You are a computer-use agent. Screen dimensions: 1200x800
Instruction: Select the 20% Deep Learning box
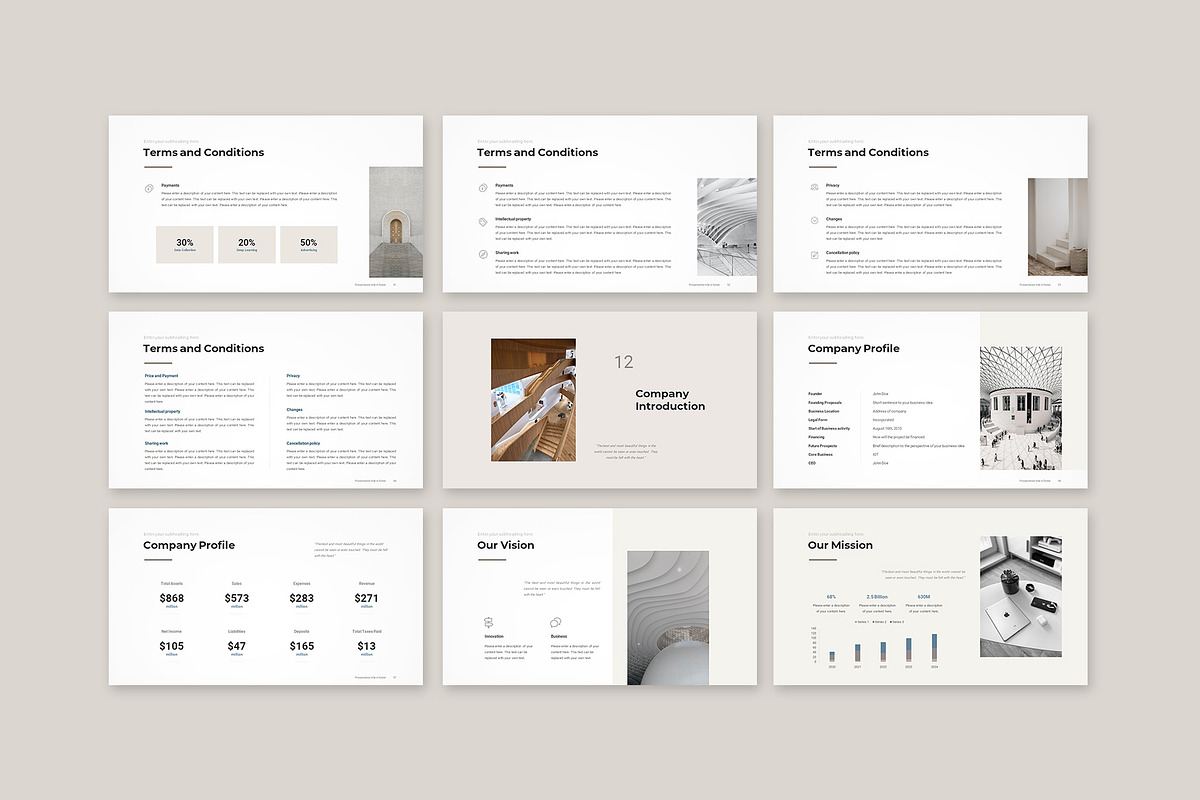point(247,245)
